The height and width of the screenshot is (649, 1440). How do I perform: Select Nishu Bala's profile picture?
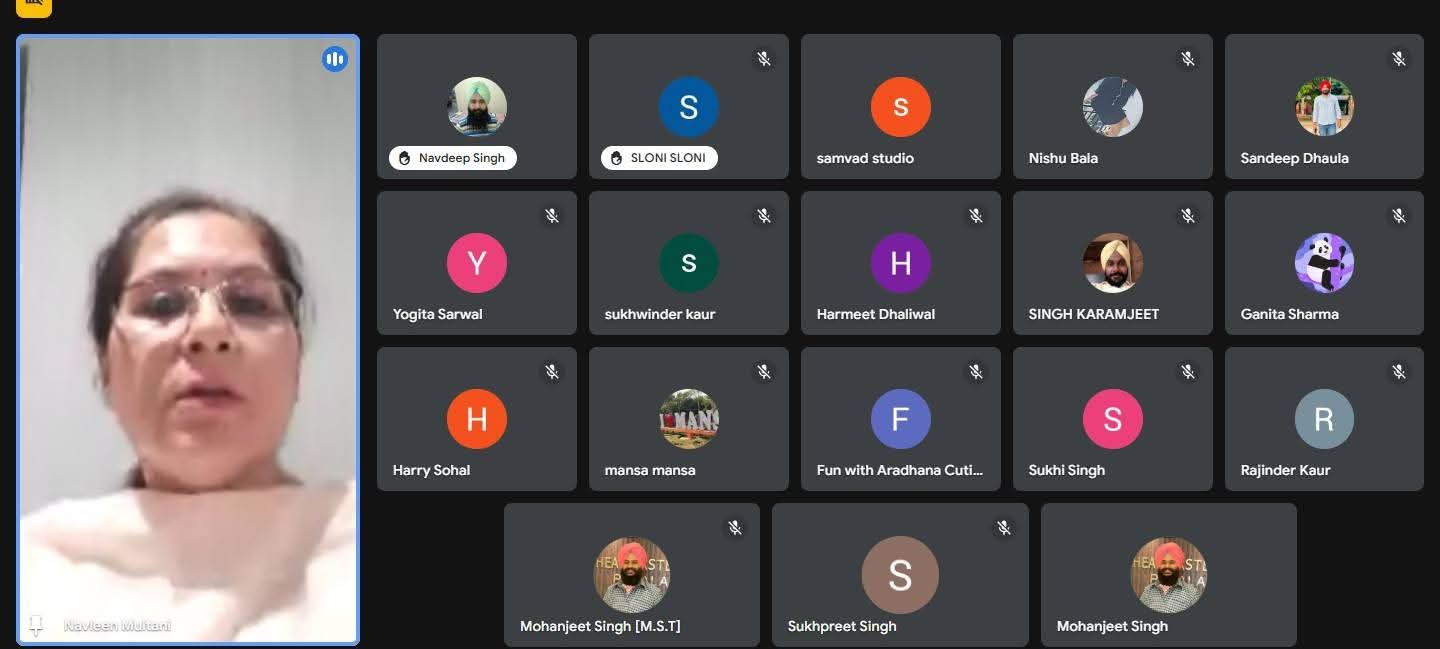point(1113,107)
